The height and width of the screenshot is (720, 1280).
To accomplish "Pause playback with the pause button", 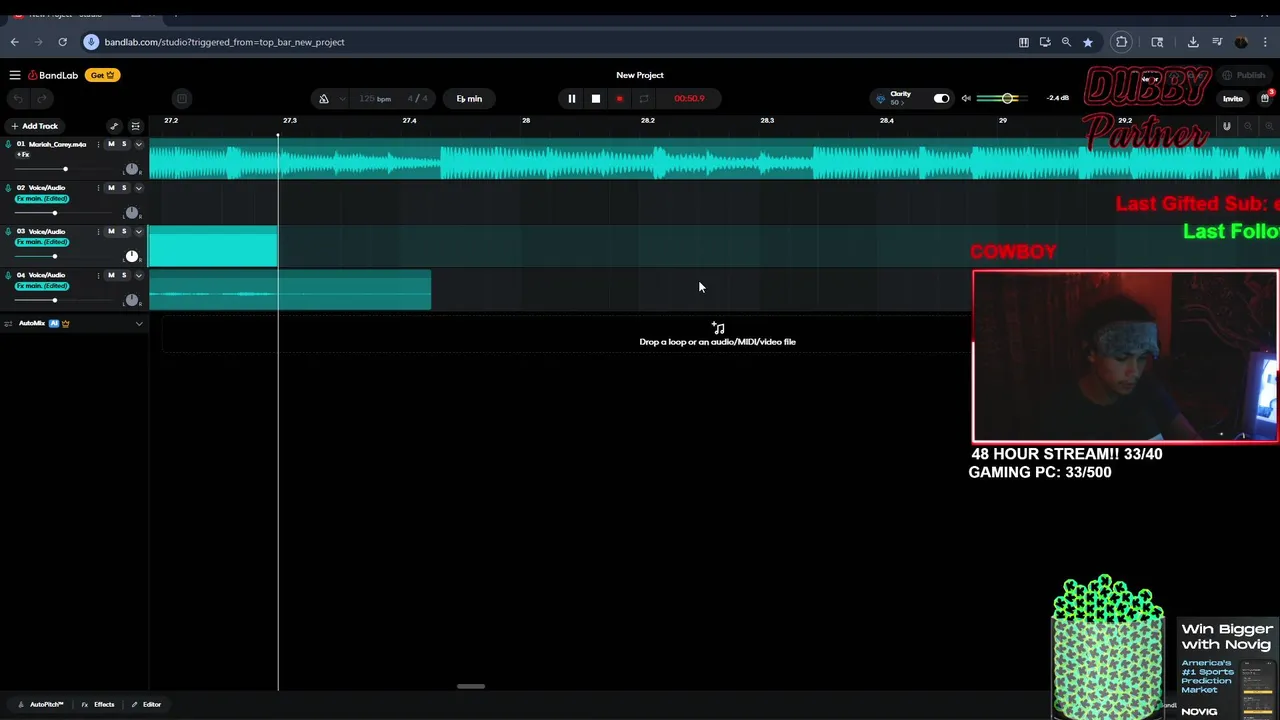I will (x=571, y=98).
